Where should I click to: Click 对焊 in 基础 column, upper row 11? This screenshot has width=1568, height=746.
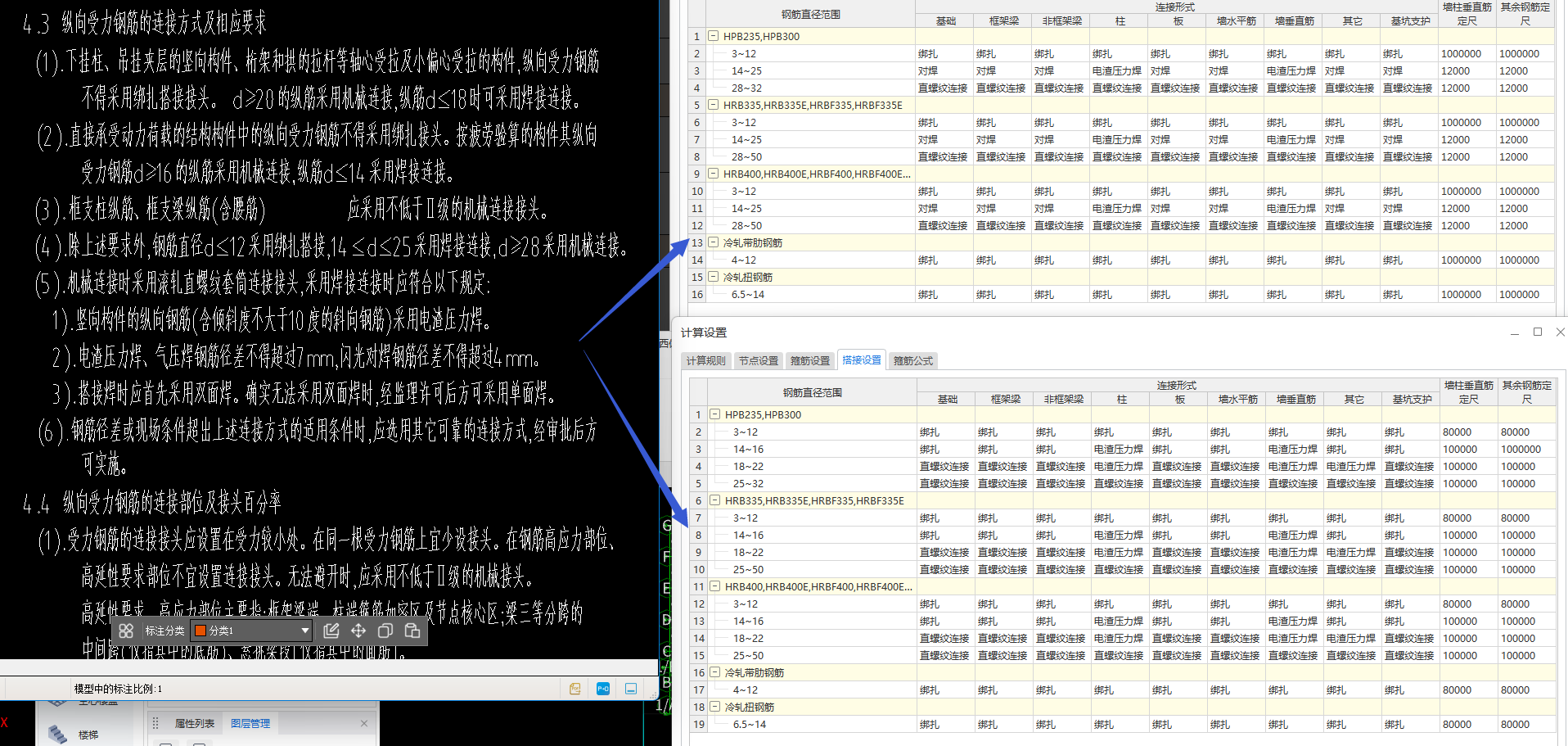pos(928,208)
